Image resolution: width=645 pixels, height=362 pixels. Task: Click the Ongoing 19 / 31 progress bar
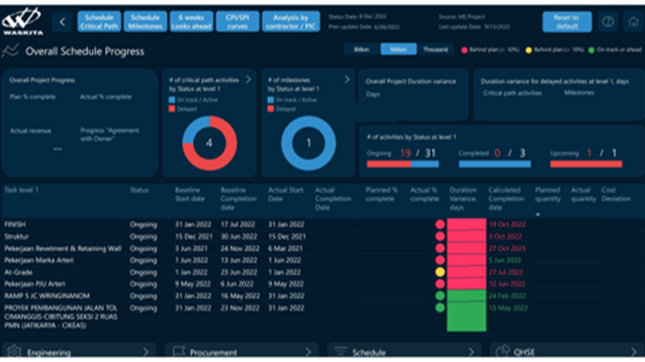click(403, 164)
